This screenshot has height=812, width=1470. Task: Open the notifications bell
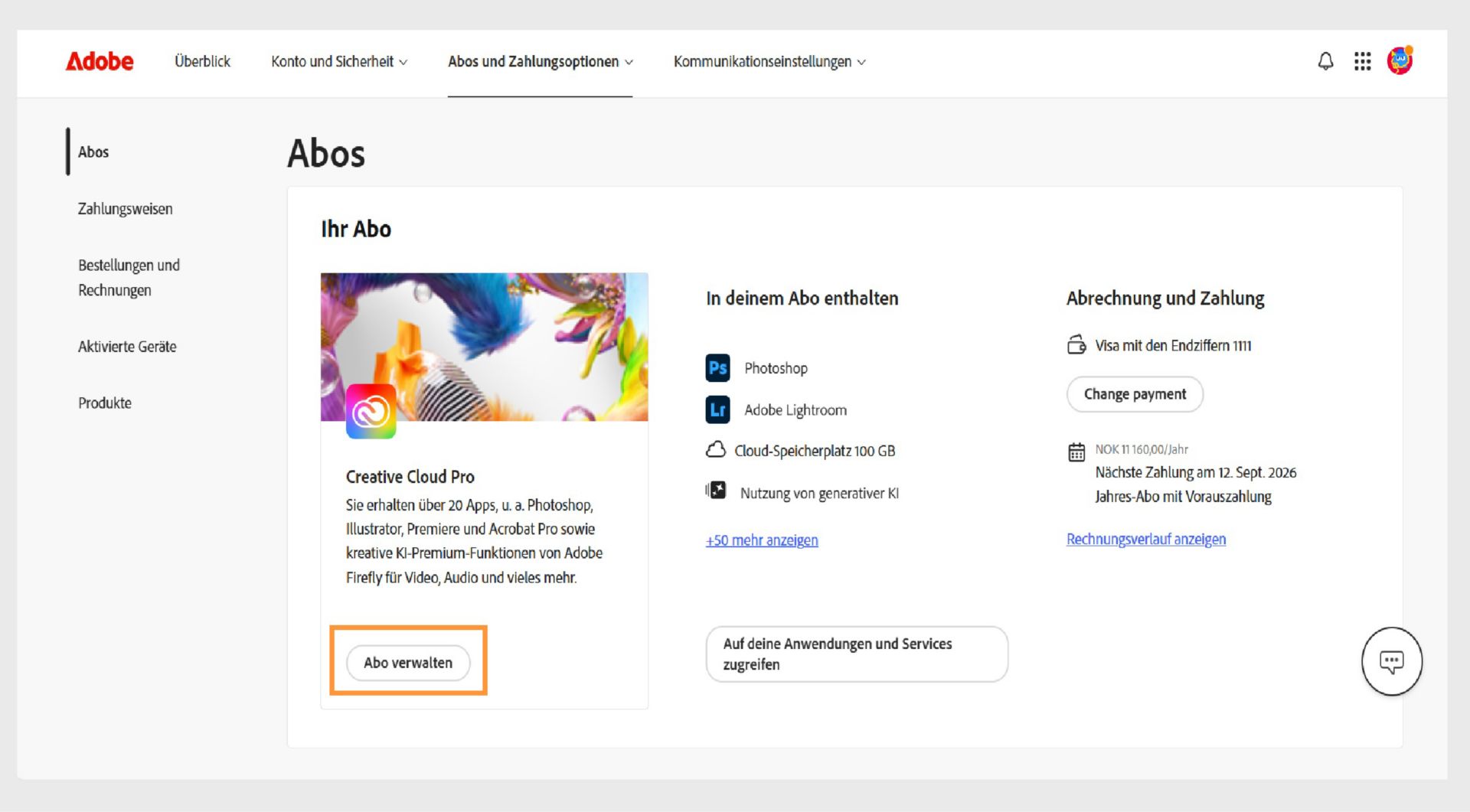[1324, 62]
